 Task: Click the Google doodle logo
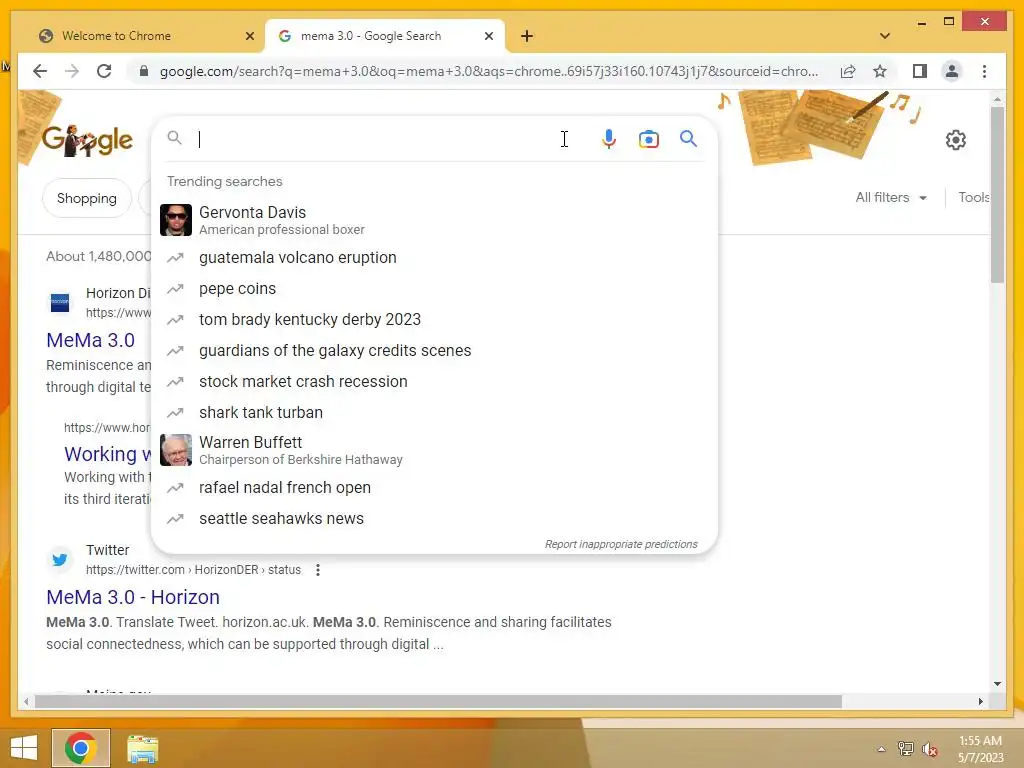[88, 140]
